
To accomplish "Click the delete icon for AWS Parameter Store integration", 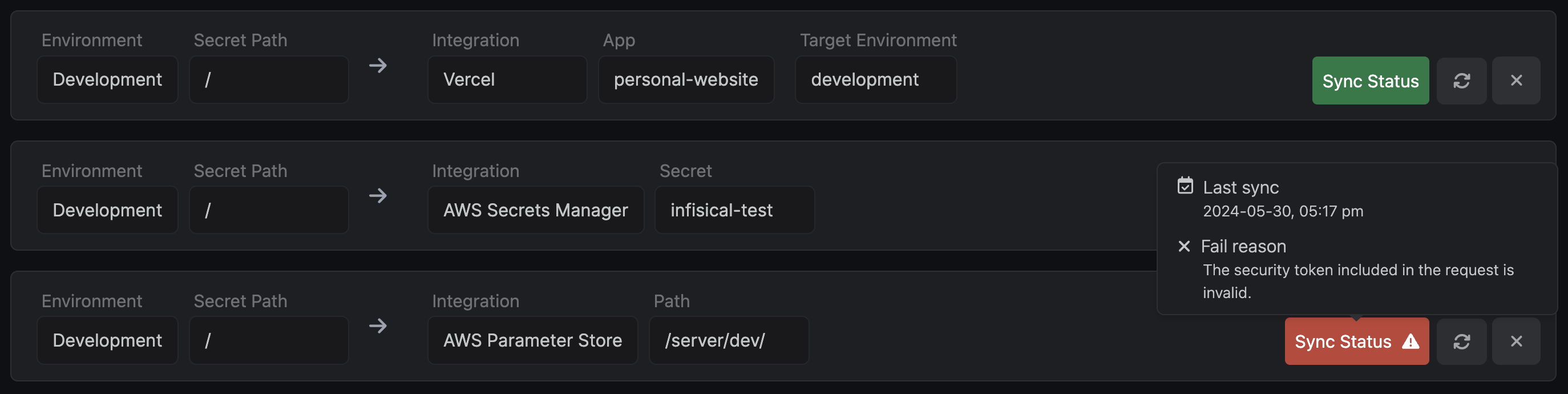I will tap(1516, 341).
